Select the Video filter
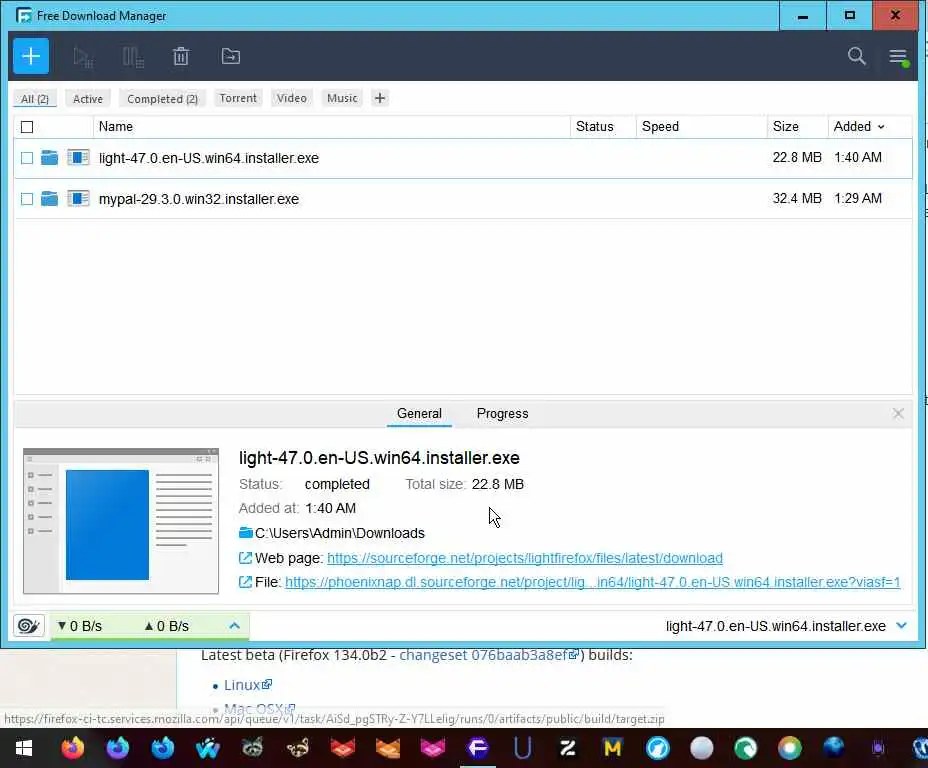Image resolution: width=928 pixels, height=768 pixels. 292,98
